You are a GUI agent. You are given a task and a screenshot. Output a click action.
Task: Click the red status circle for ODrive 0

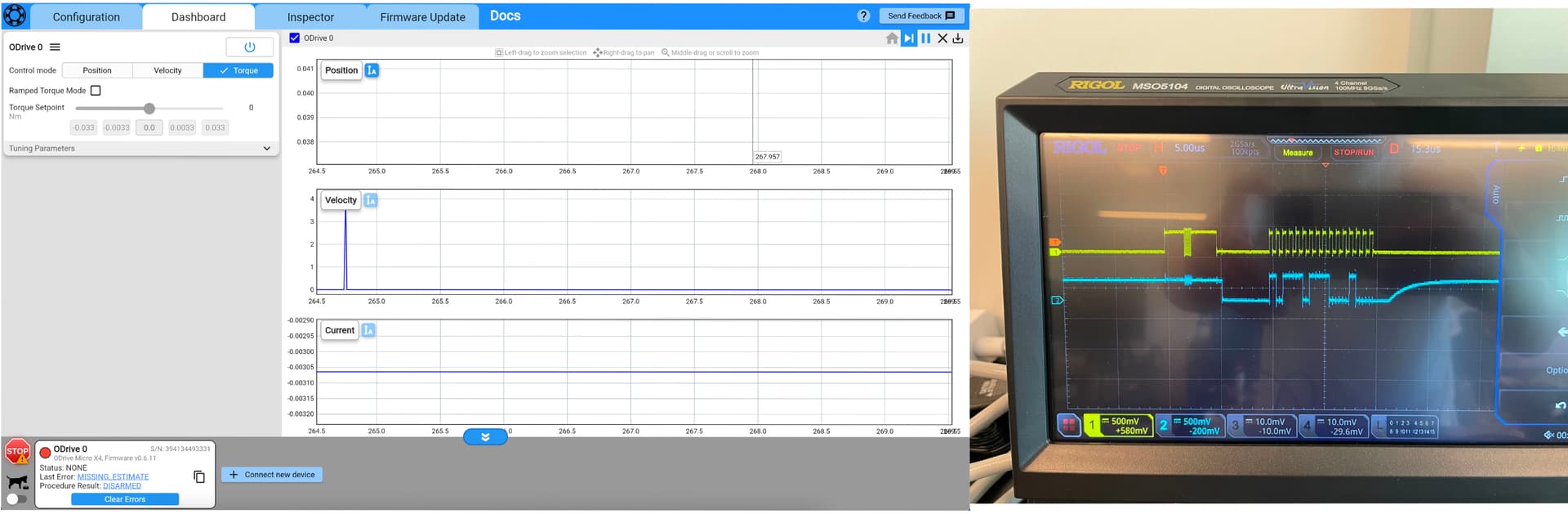[x=46, y=452]
